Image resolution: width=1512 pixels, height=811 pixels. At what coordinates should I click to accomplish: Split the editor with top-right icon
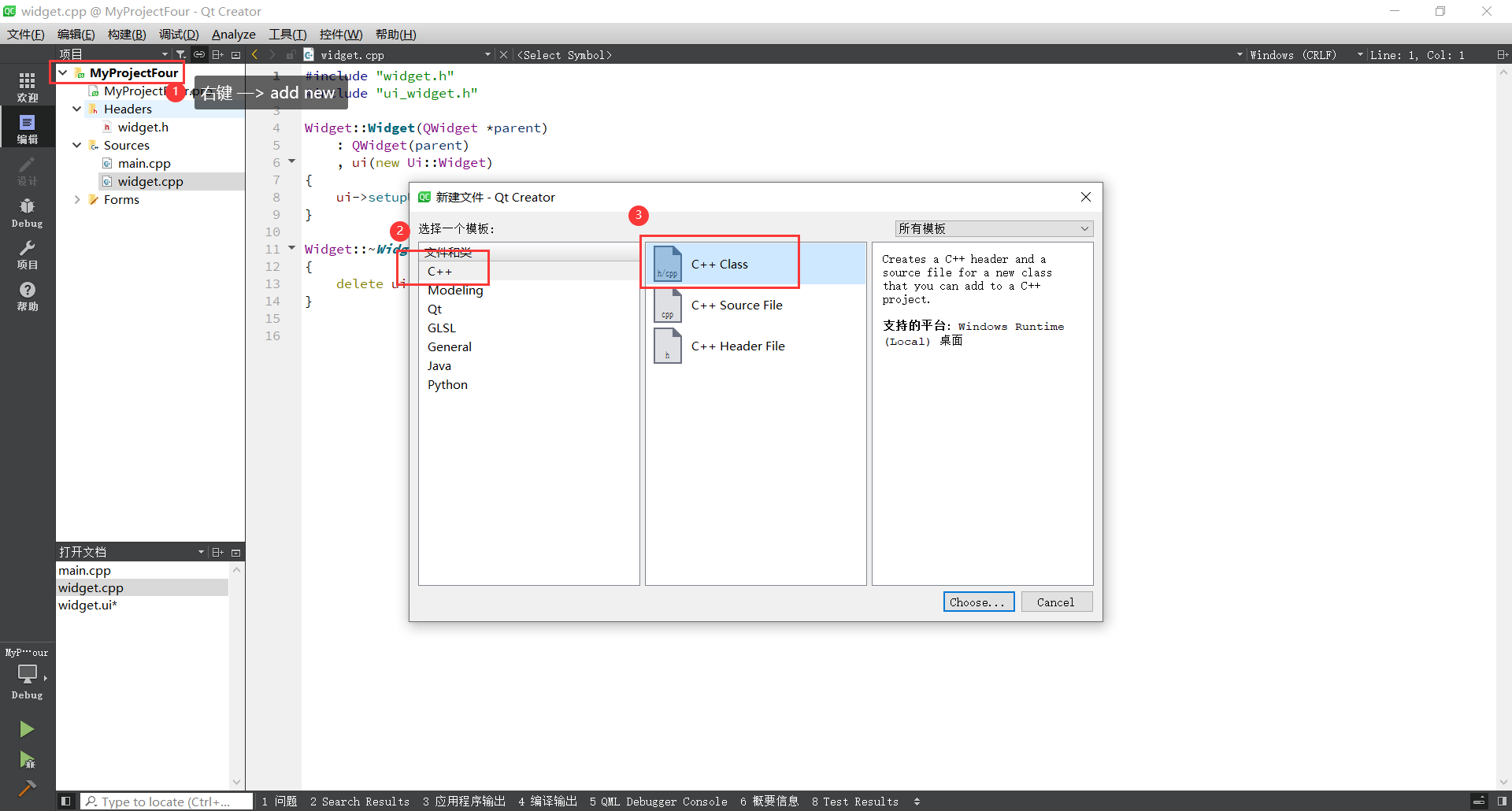point(1502,54)
